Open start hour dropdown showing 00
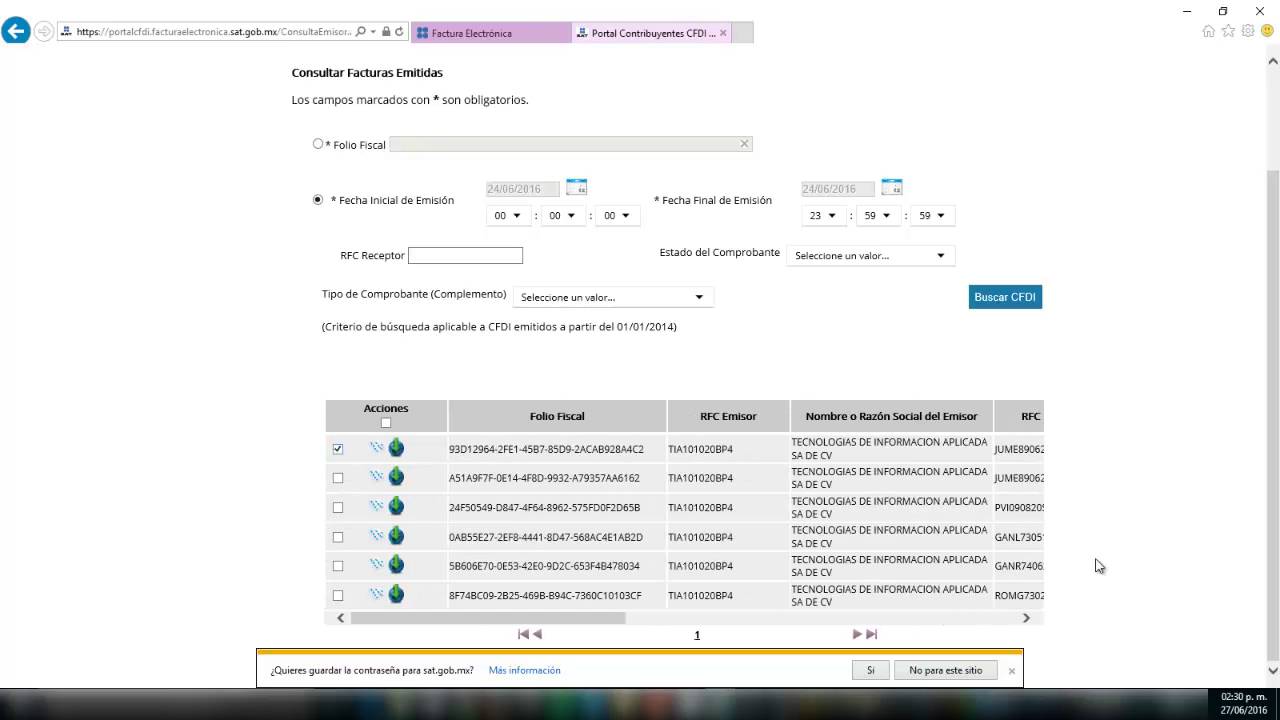This screenshot has width=1280, height=720. click(x=508, y=215)
